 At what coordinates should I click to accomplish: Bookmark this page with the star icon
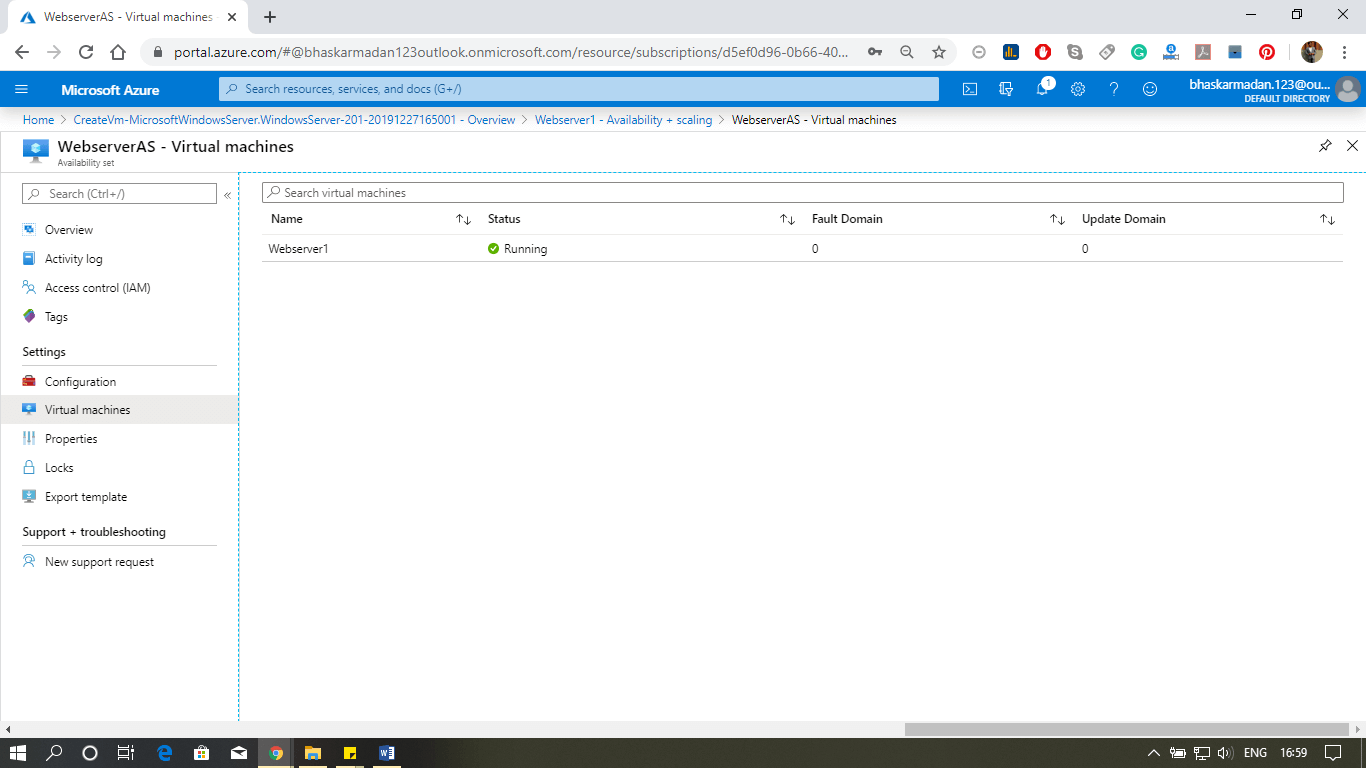pyautogui.click(x=938, y=52)
